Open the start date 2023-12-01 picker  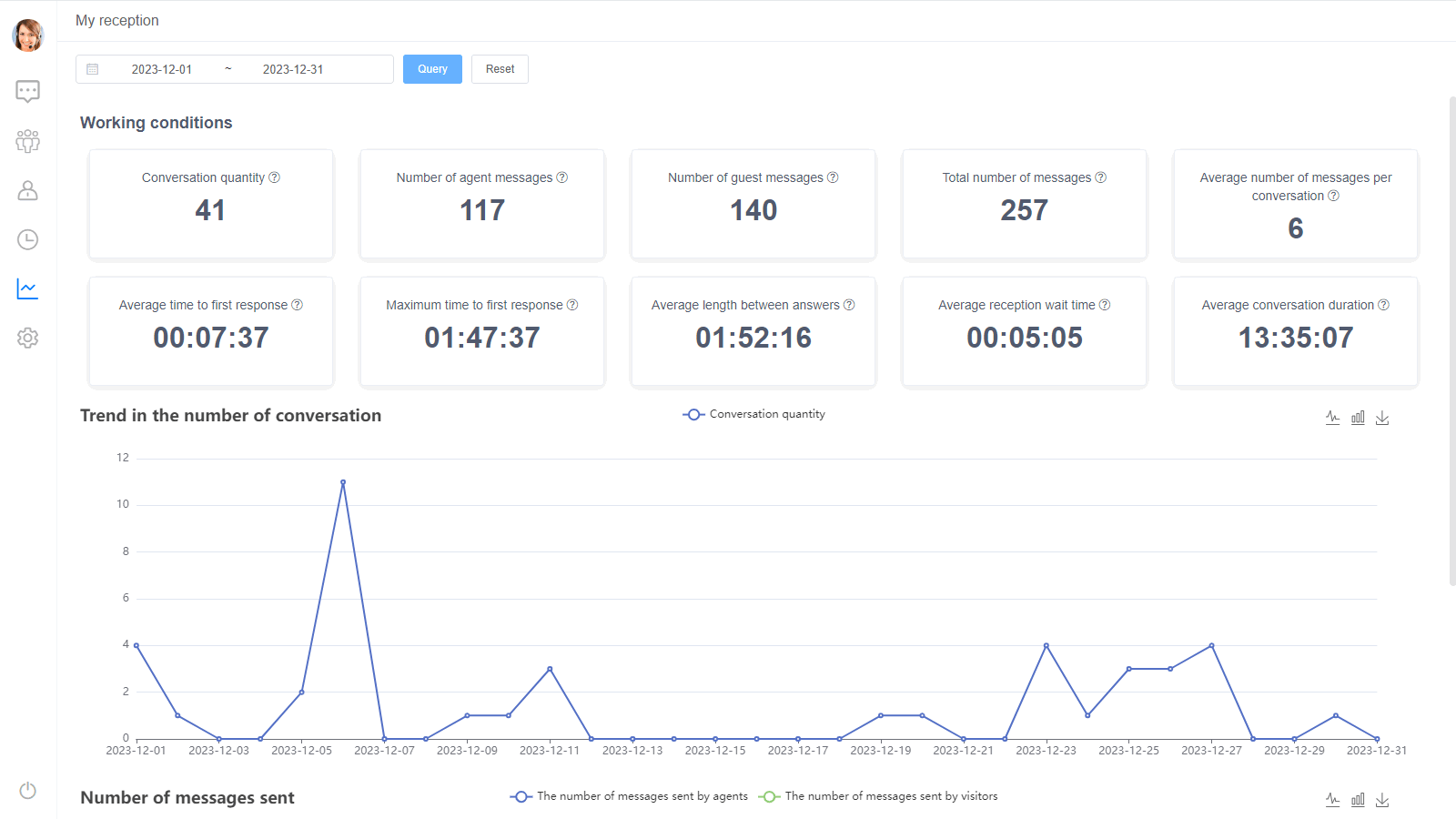162,69
